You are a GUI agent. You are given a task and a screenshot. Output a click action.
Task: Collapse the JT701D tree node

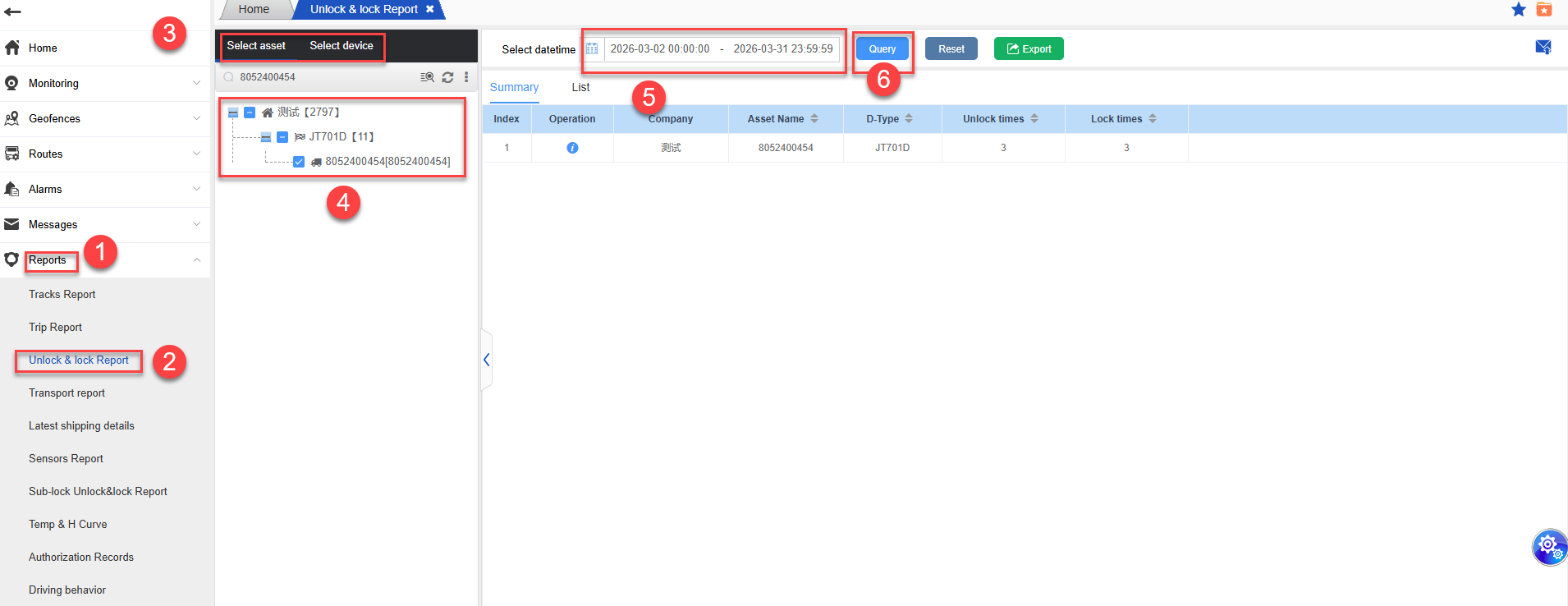coord(266,137)
